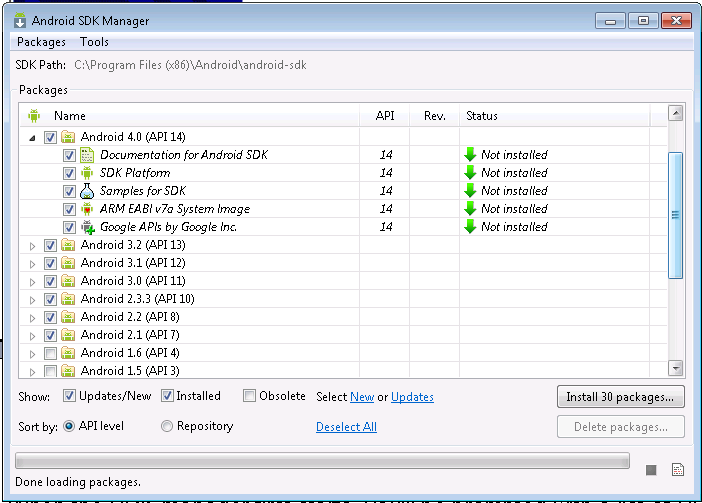The width and height of the screenshot is (702, 503).
Task: Select the Repository sort radio button
Action: [x=167, y=426]
